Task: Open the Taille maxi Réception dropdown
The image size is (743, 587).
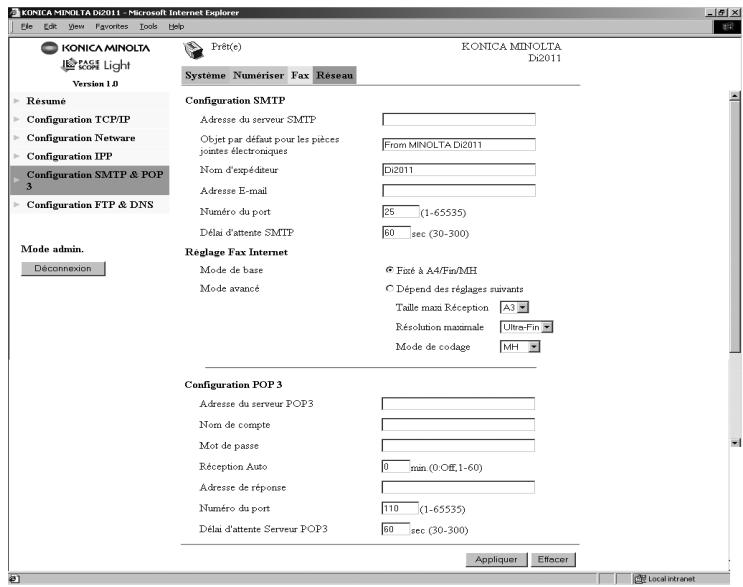Action: point(515,307)
